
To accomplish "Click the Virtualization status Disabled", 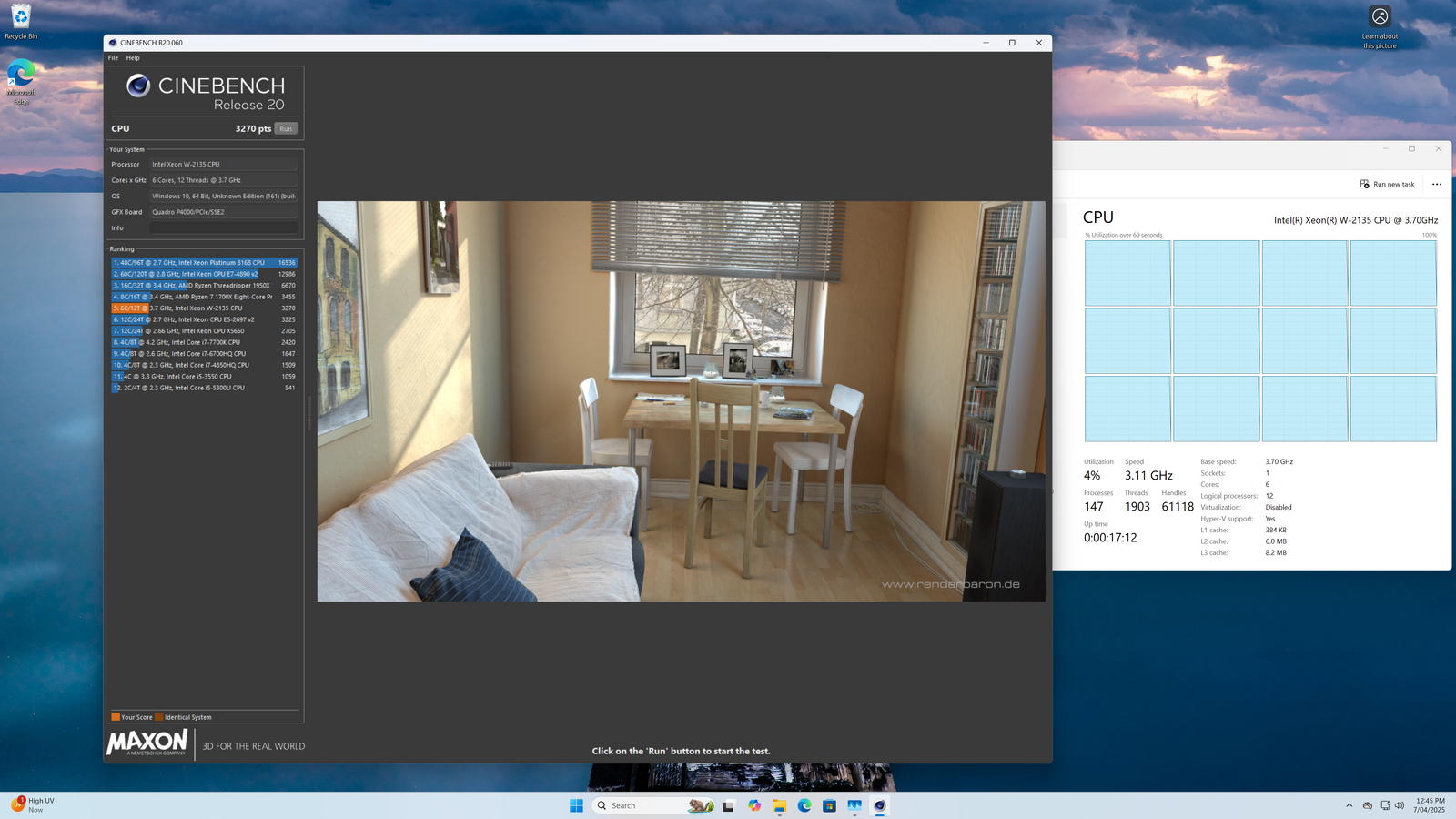I will tap(1279, 508).
